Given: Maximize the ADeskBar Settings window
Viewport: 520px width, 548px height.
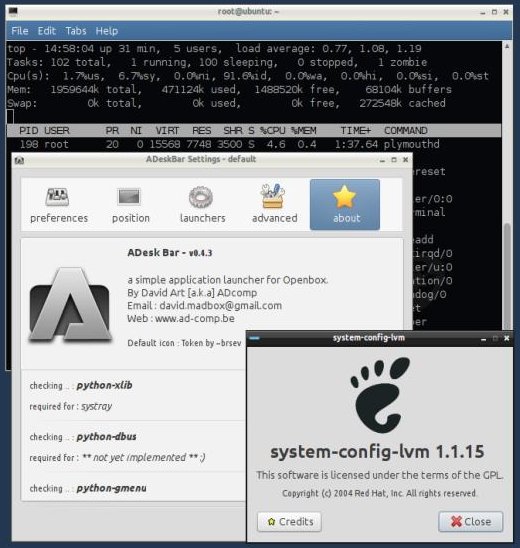Looking at the screenshot, I should 394,160.
